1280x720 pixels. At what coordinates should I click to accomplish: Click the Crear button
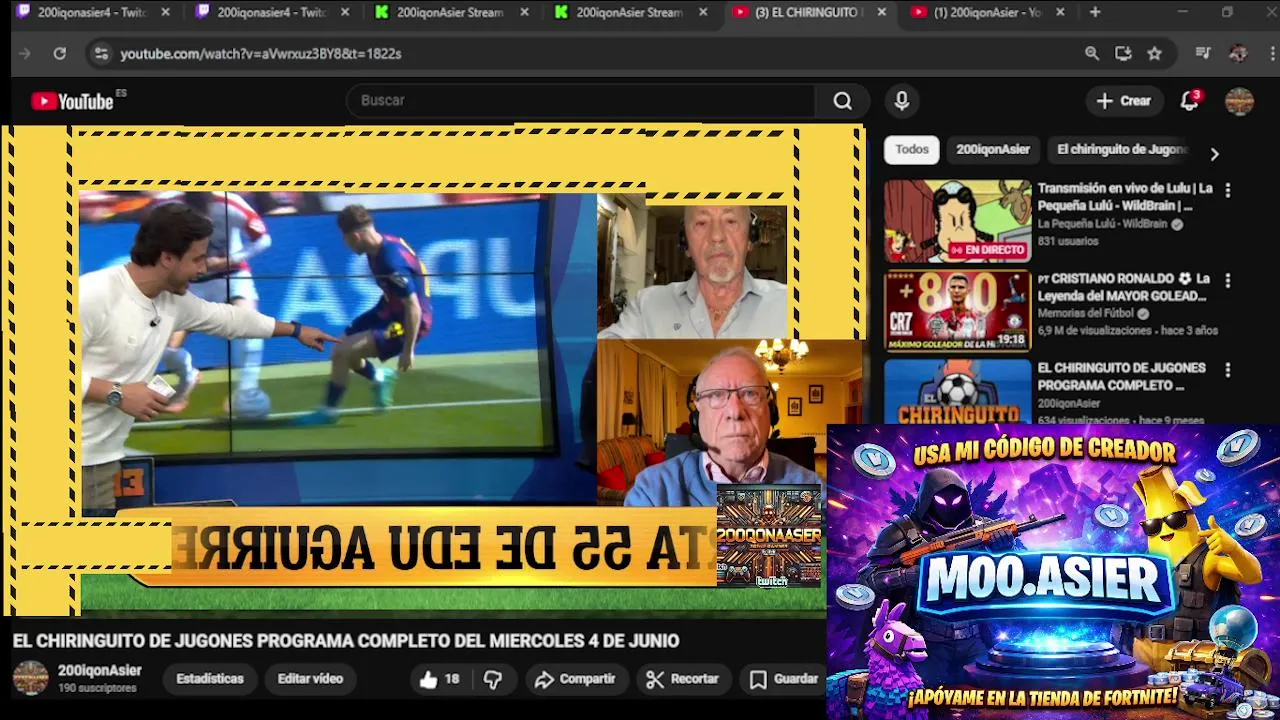pos(1124,101)
